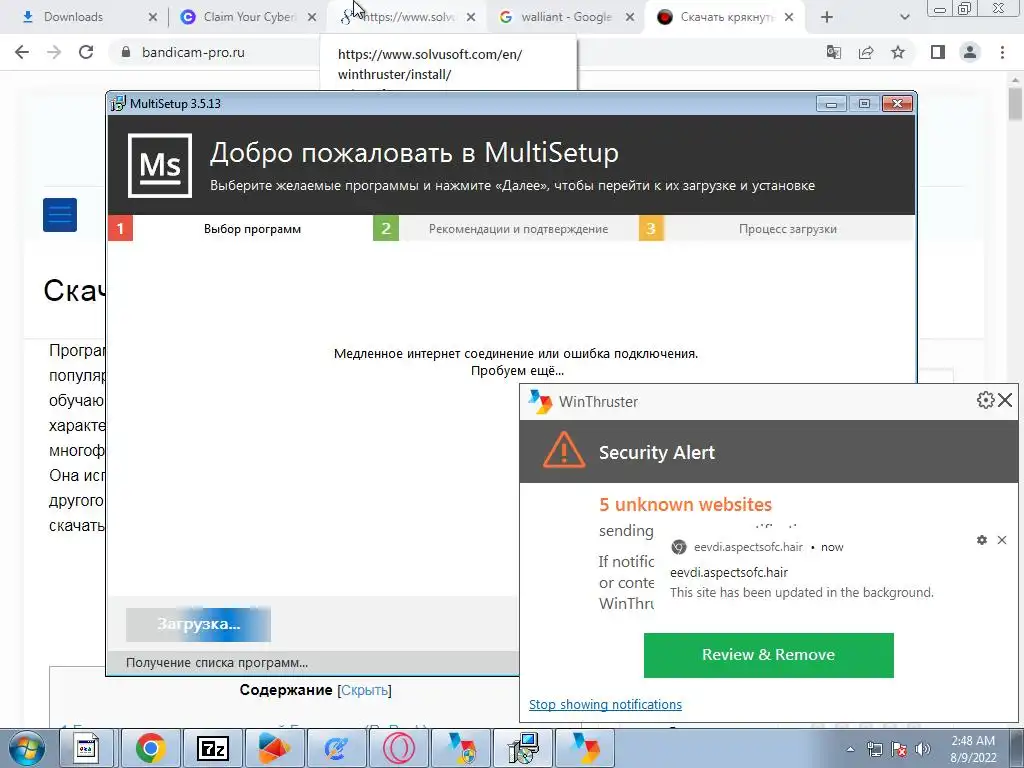This screenshot has height=768, width=1024.
Task: Show hidden tray icons arrow
Action: tap(850, 750)
